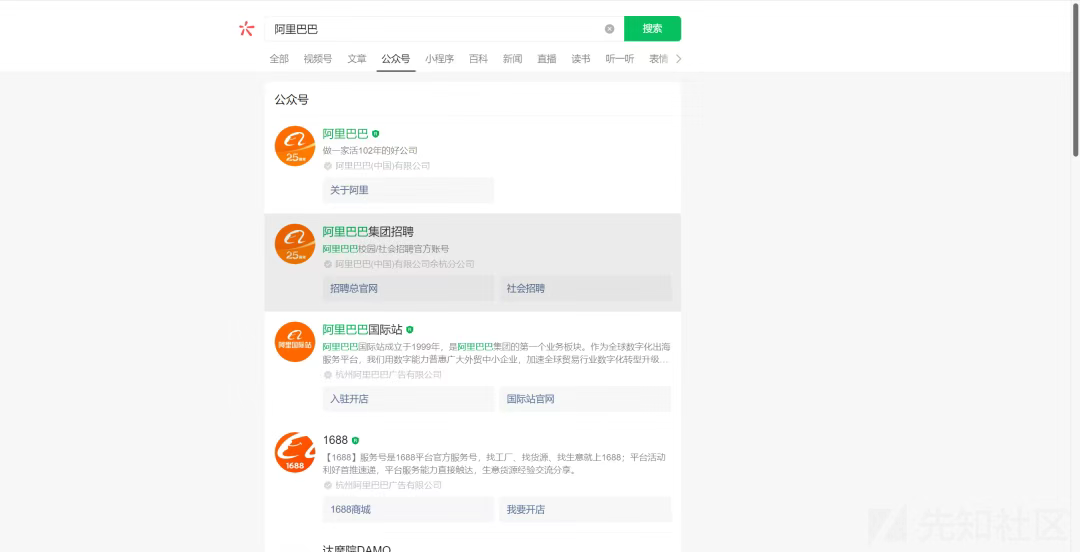
Task: Click the 1688商城 button
Action: point(408,509)
